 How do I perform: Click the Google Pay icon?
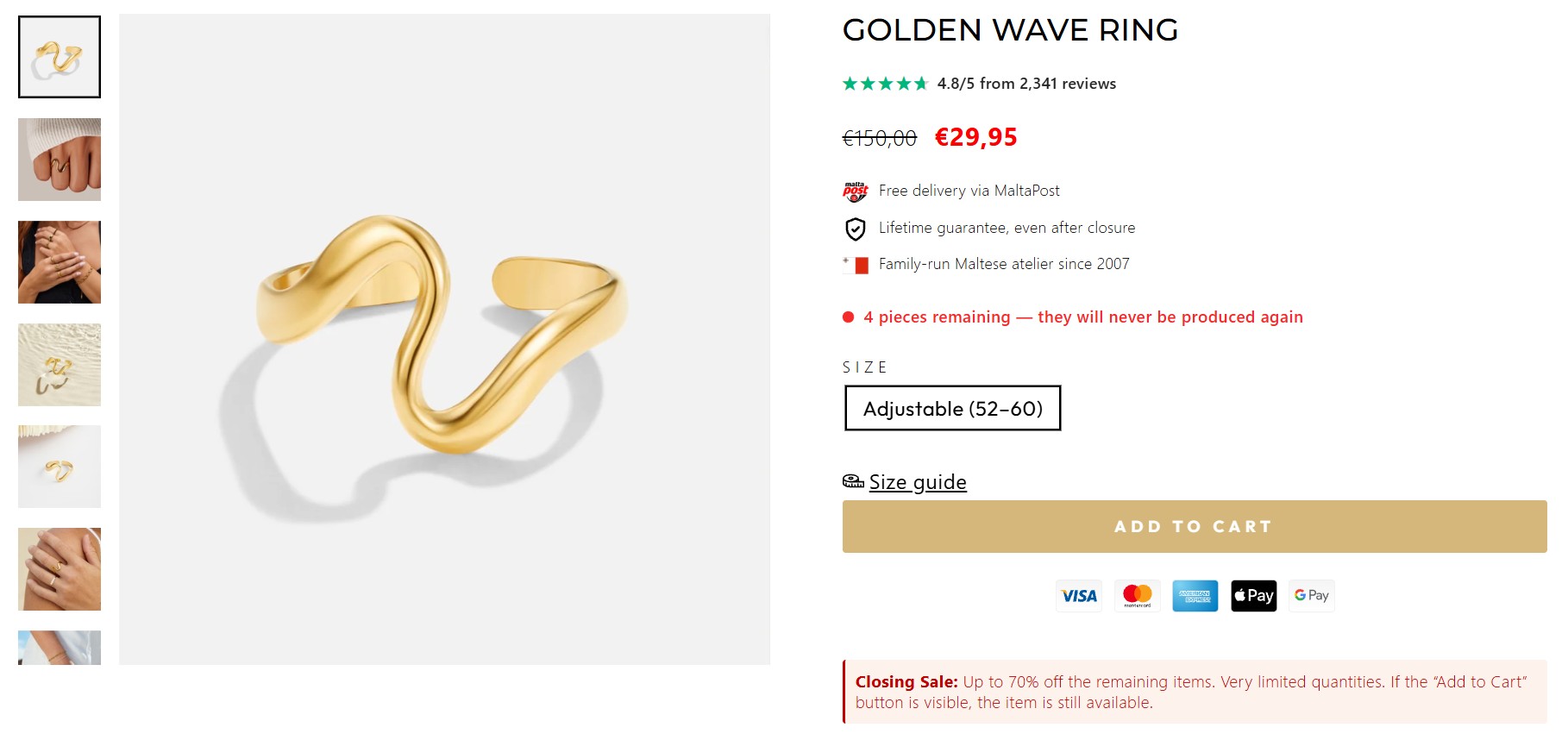1311,596
